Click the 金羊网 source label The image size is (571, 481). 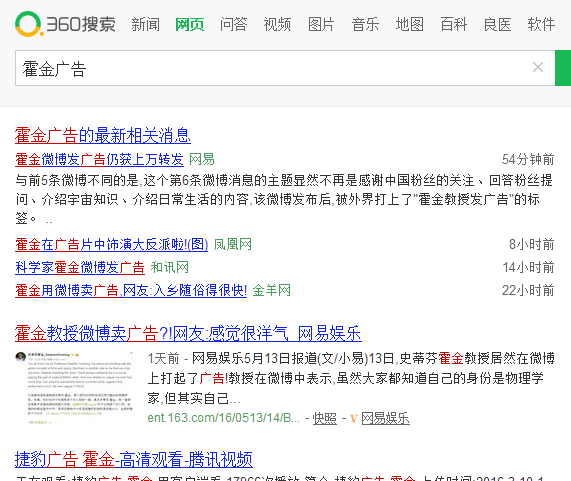tap(271, 291)
